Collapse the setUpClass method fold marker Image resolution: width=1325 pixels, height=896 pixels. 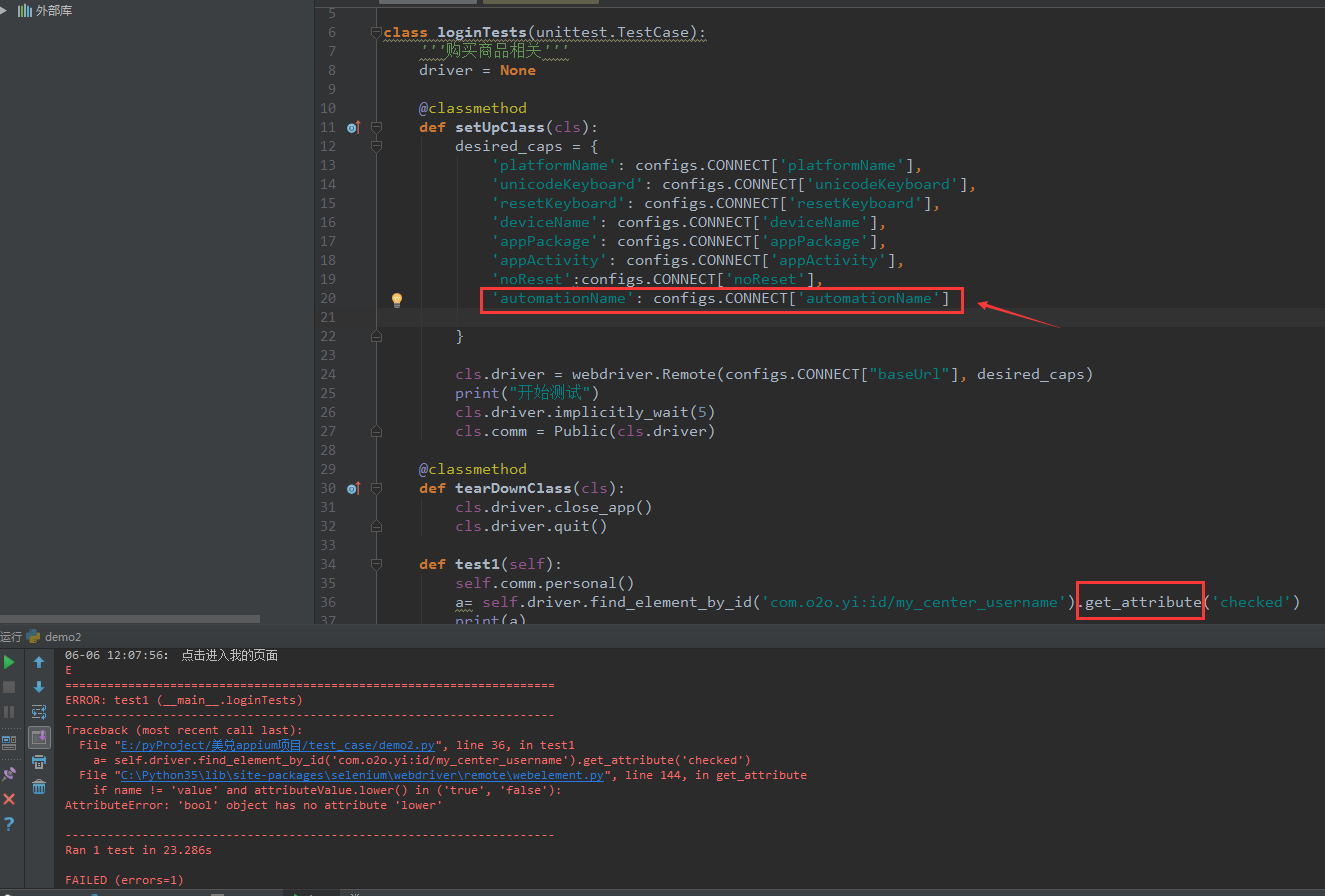coord(377,127)
